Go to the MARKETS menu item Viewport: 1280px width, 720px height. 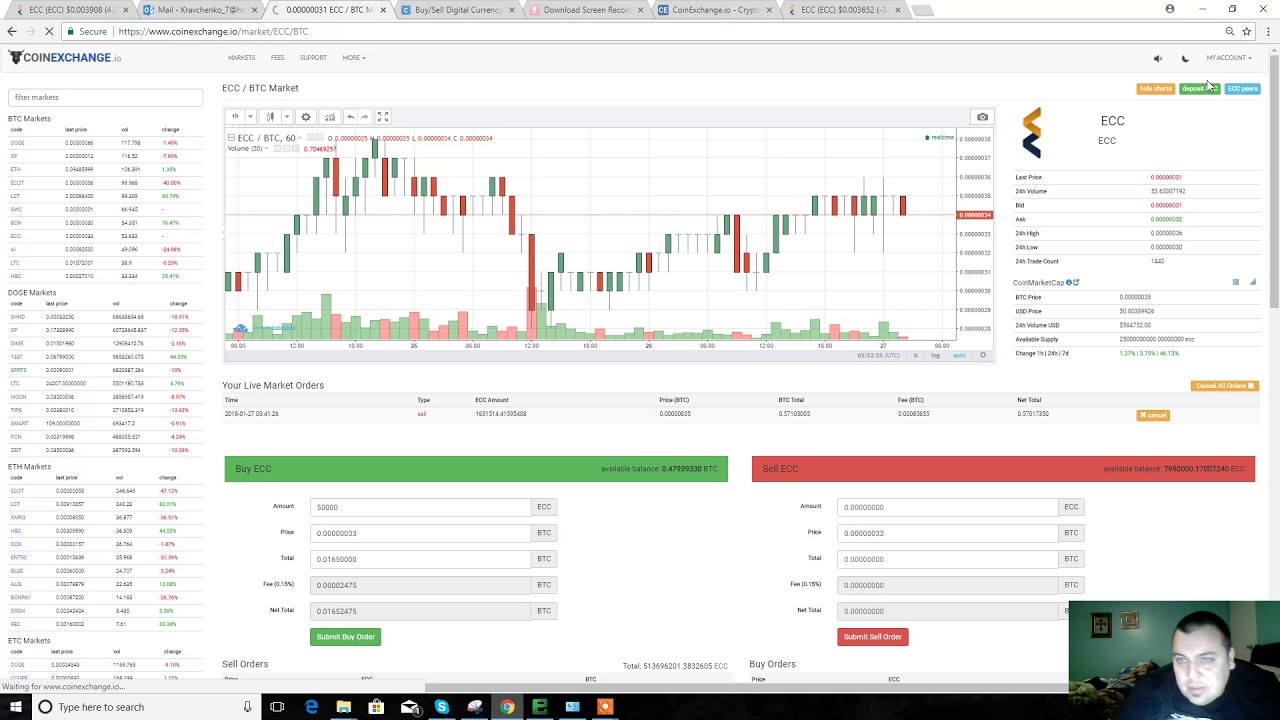[241, 58]
